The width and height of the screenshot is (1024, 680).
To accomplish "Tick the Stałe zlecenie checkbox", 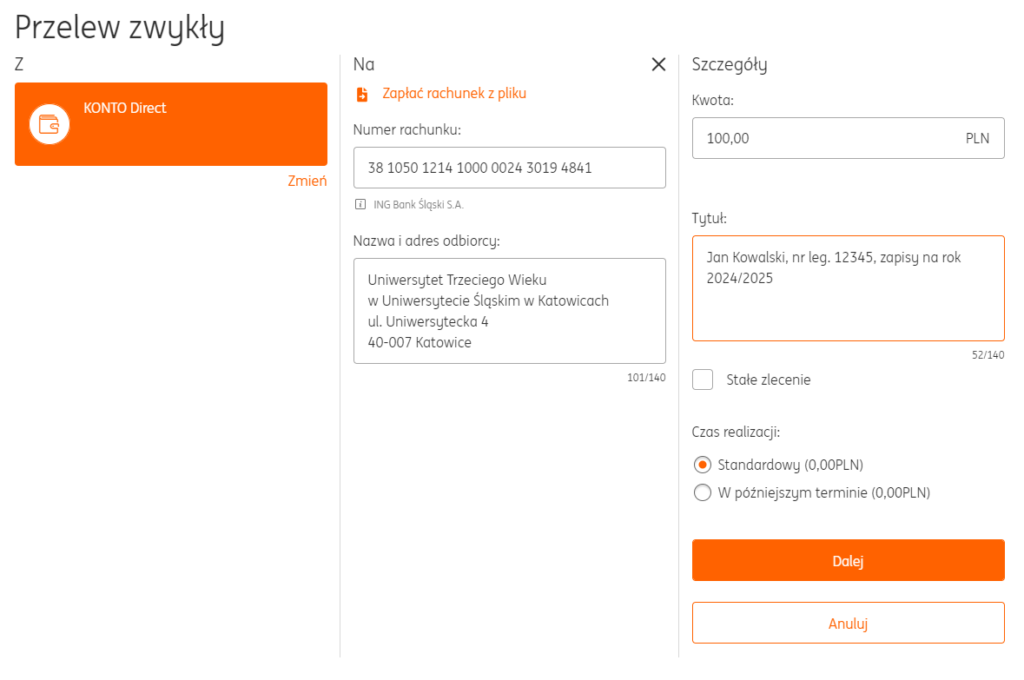I will coord(703,380).
